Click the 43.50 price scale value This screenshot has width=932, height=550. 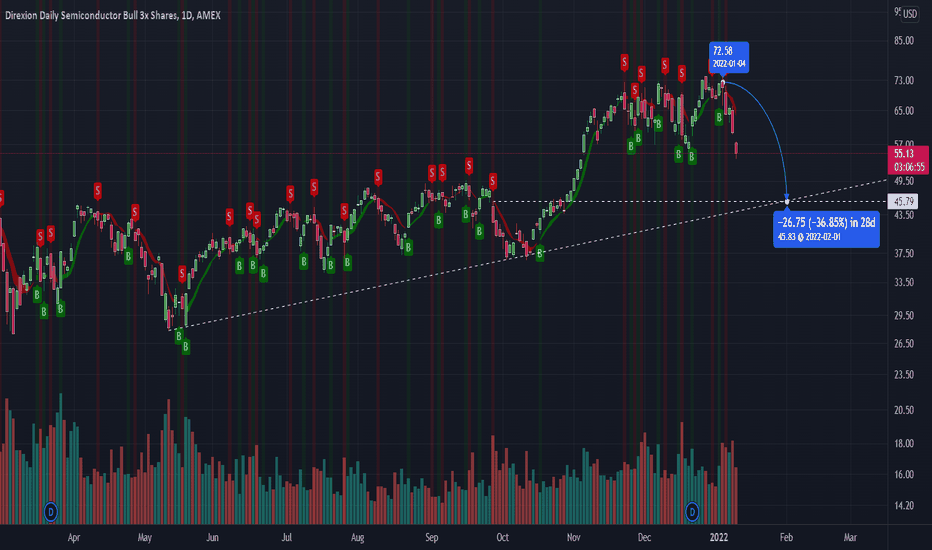pos(903,215)
